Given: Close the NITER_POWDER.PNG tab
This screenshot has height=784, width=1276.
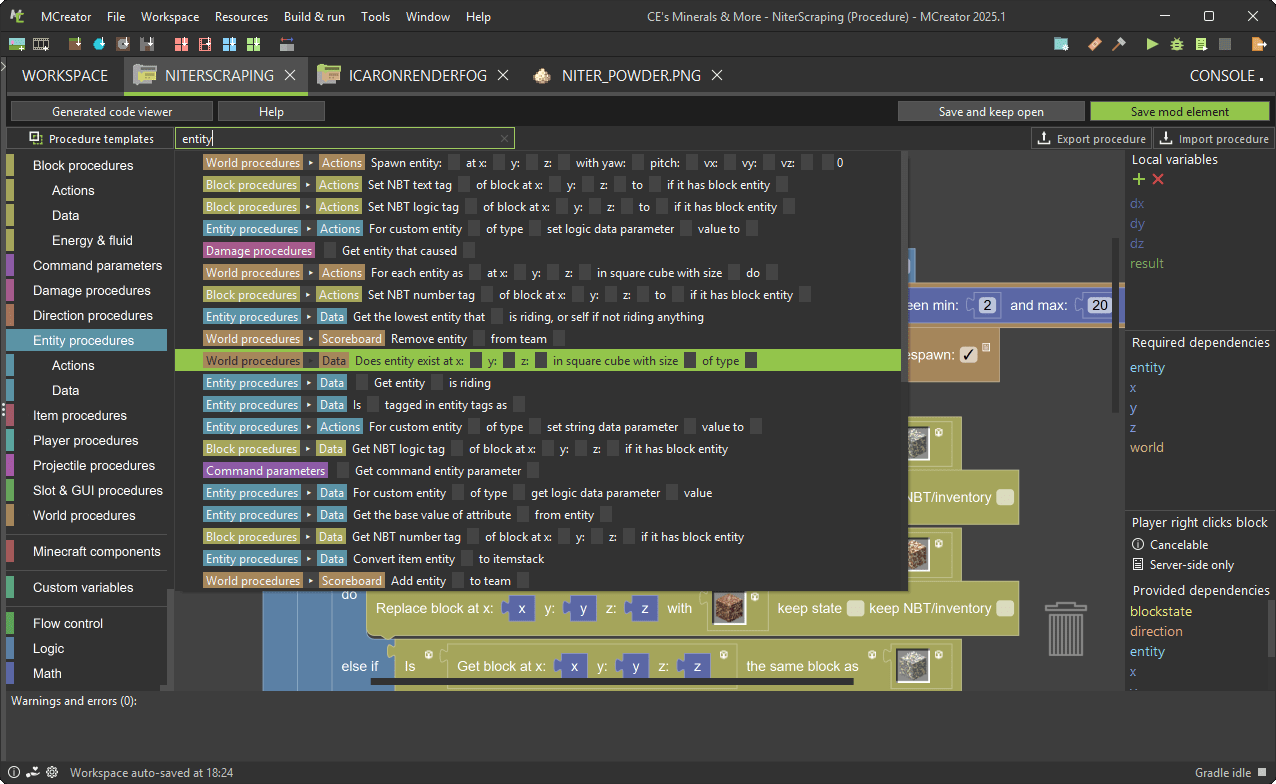Looking at the screenshot, I should (x=717, y=75).
